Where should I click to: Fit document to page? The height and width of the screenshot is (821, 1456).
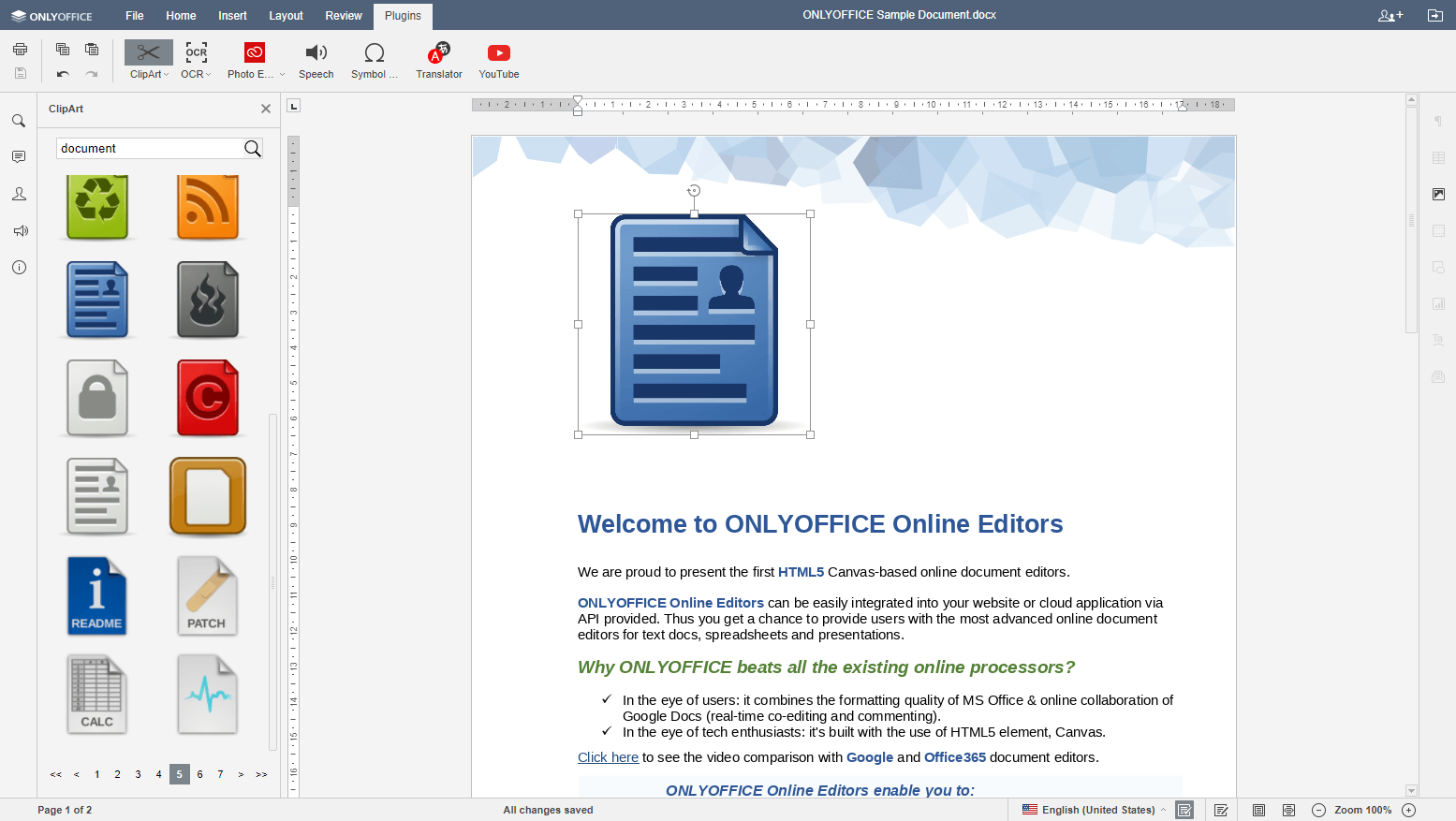pyautogui.click(x=1258, y=810)
